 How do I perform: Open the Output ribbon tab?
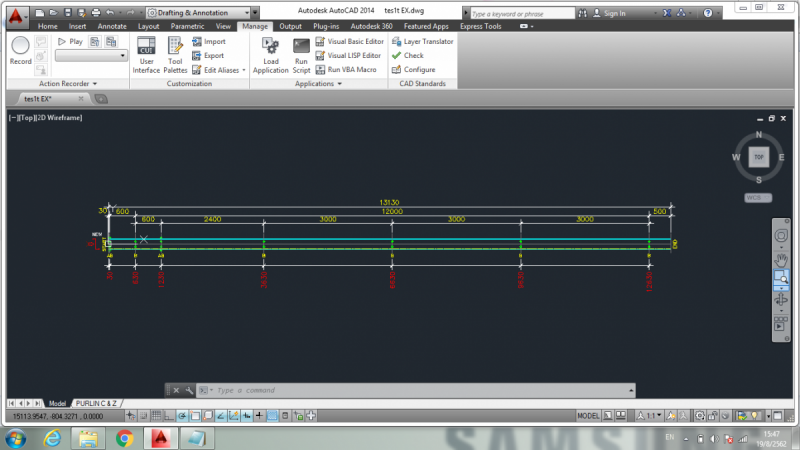coord(290,26)
